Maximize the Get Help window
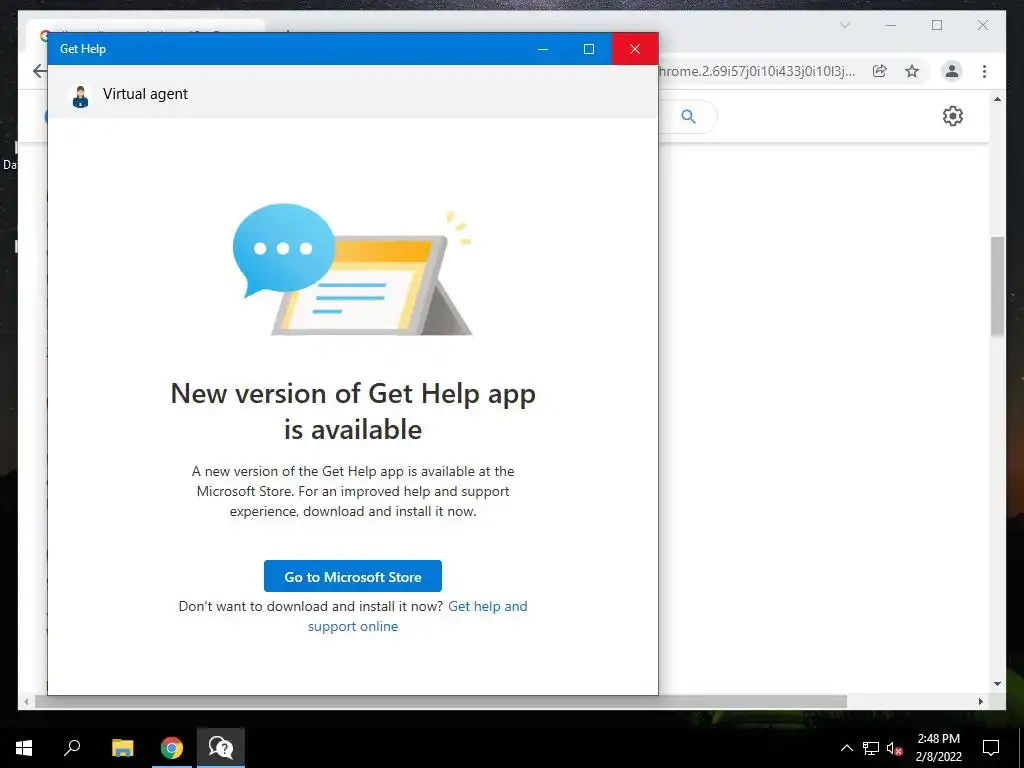Image resolution: width=1024 pixels, height=768 pixels. 588,49
